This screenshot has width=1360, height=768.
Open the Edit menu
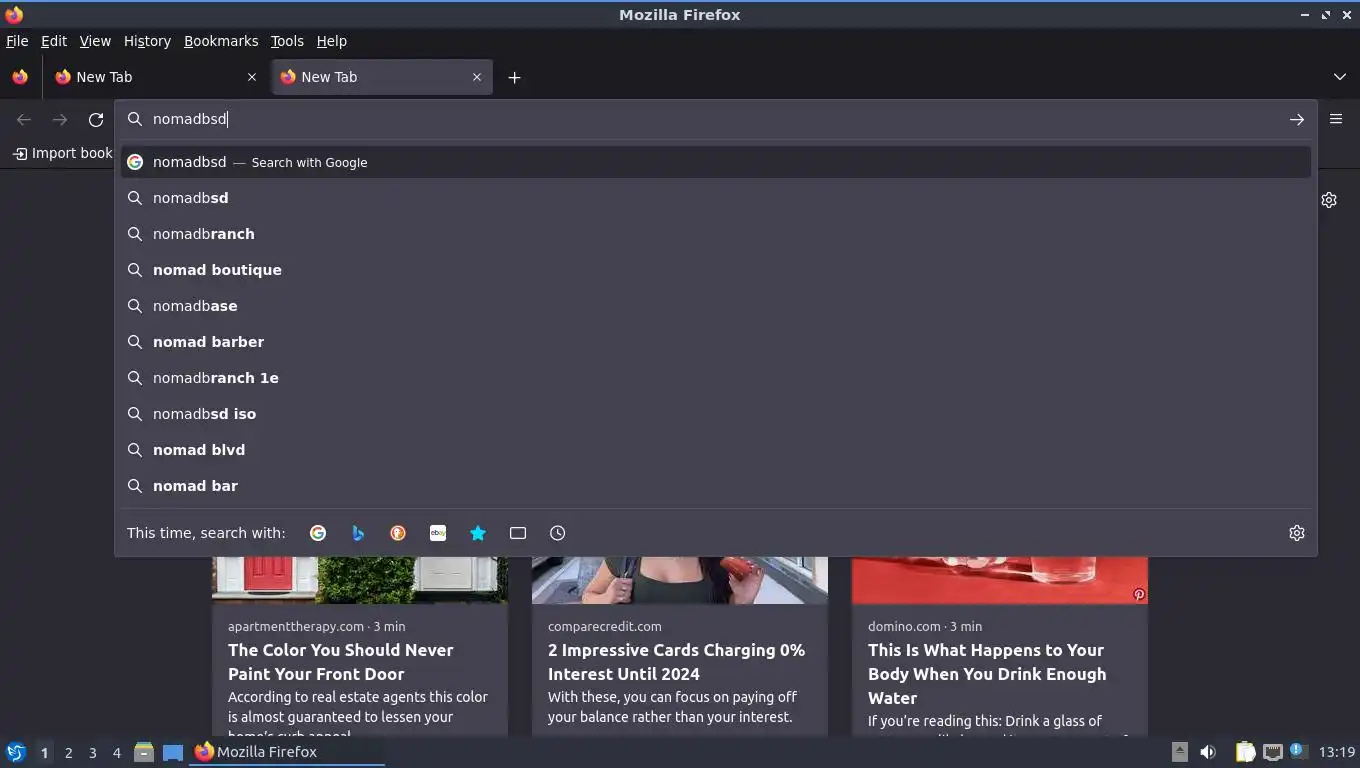(x=54, y=41)
